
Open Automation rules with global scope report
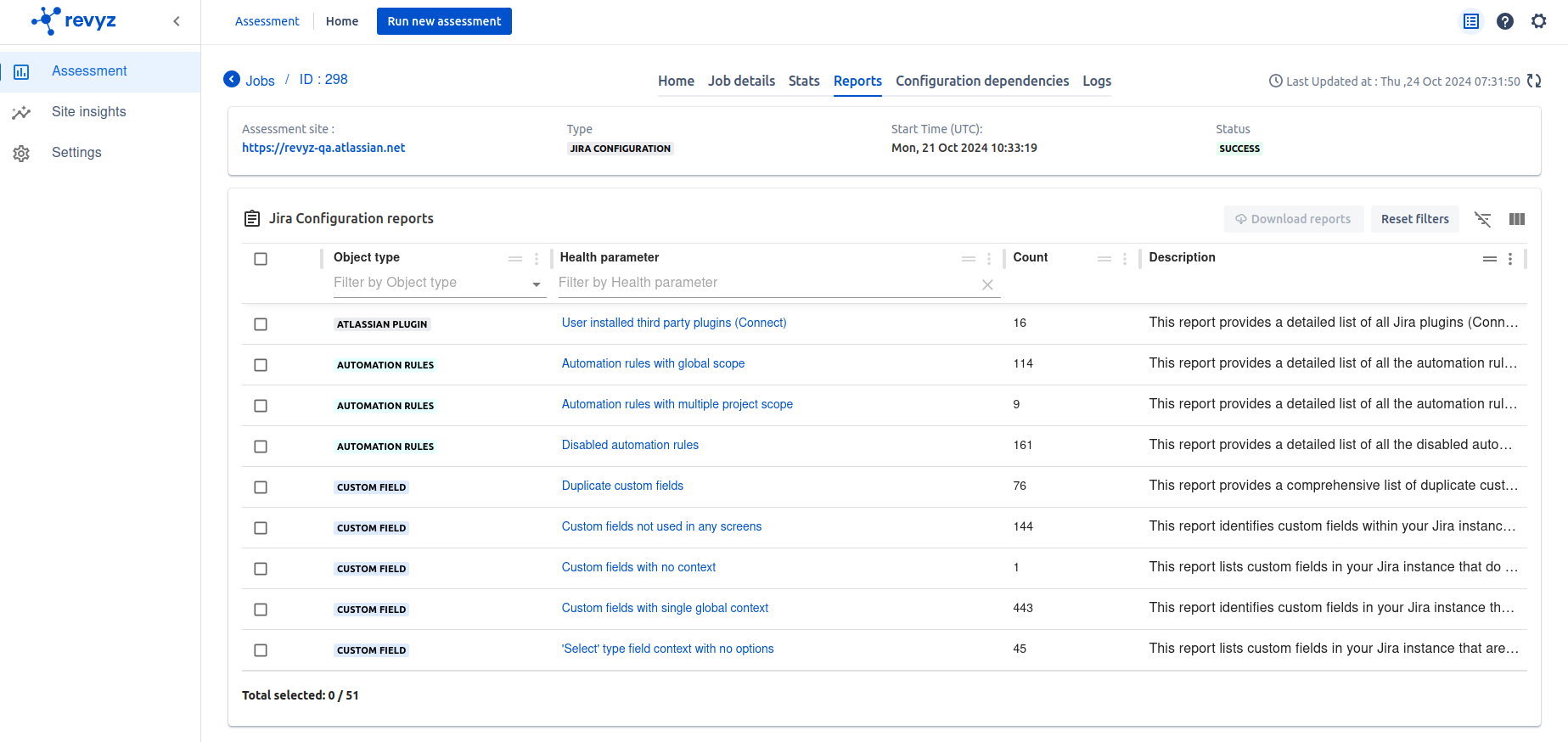tap(653, 363)
